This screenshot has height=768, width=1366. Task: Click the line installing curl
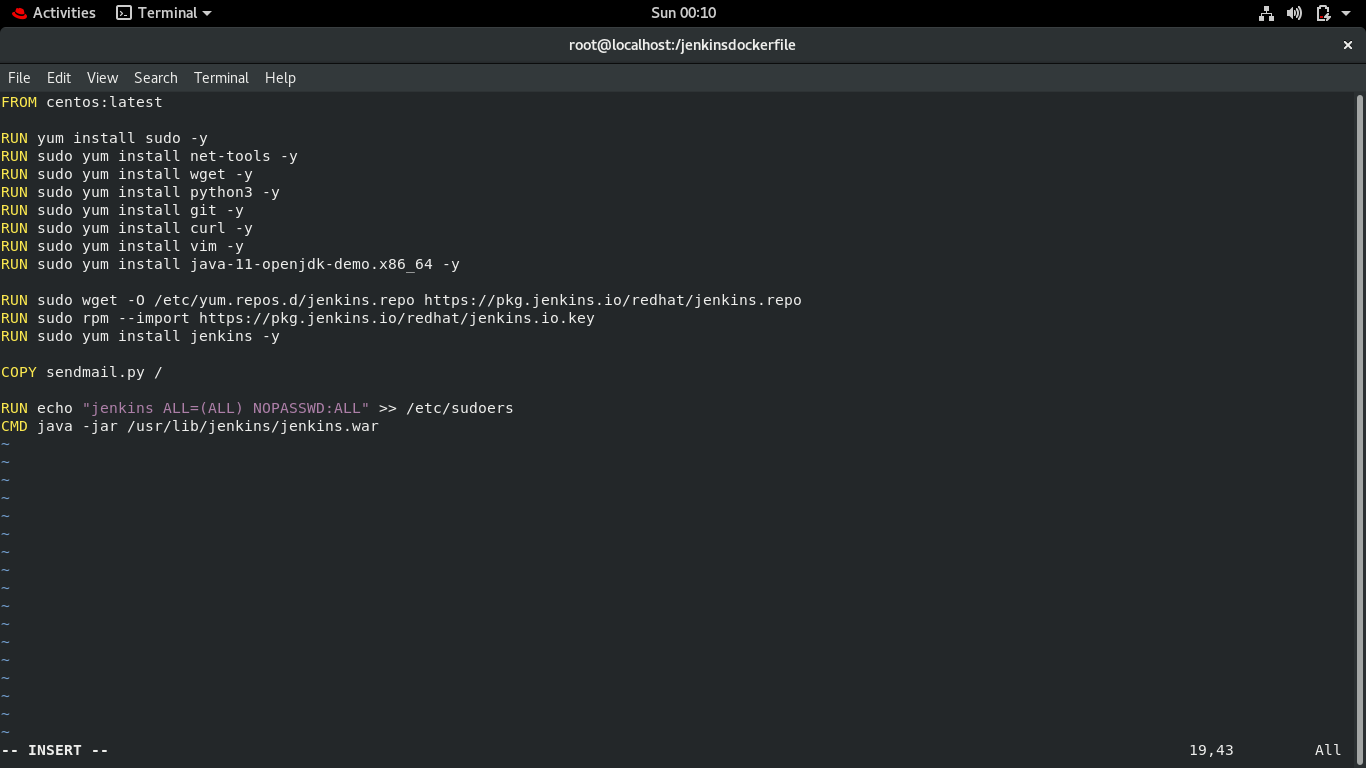point(127,228)
